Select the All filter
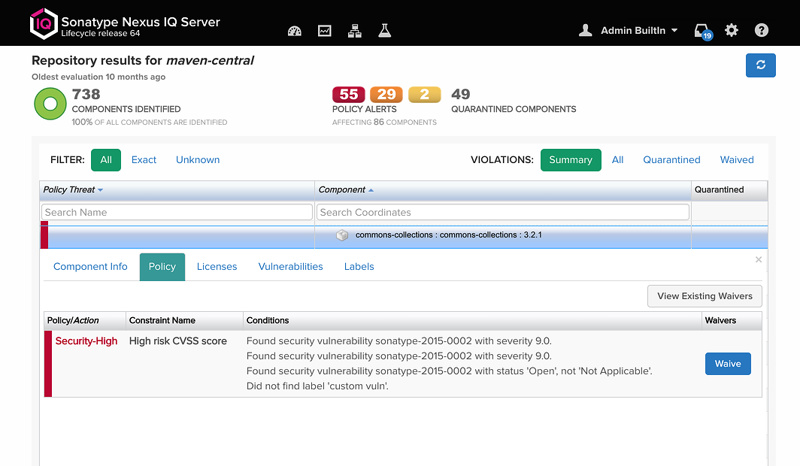 coord(106,160)
